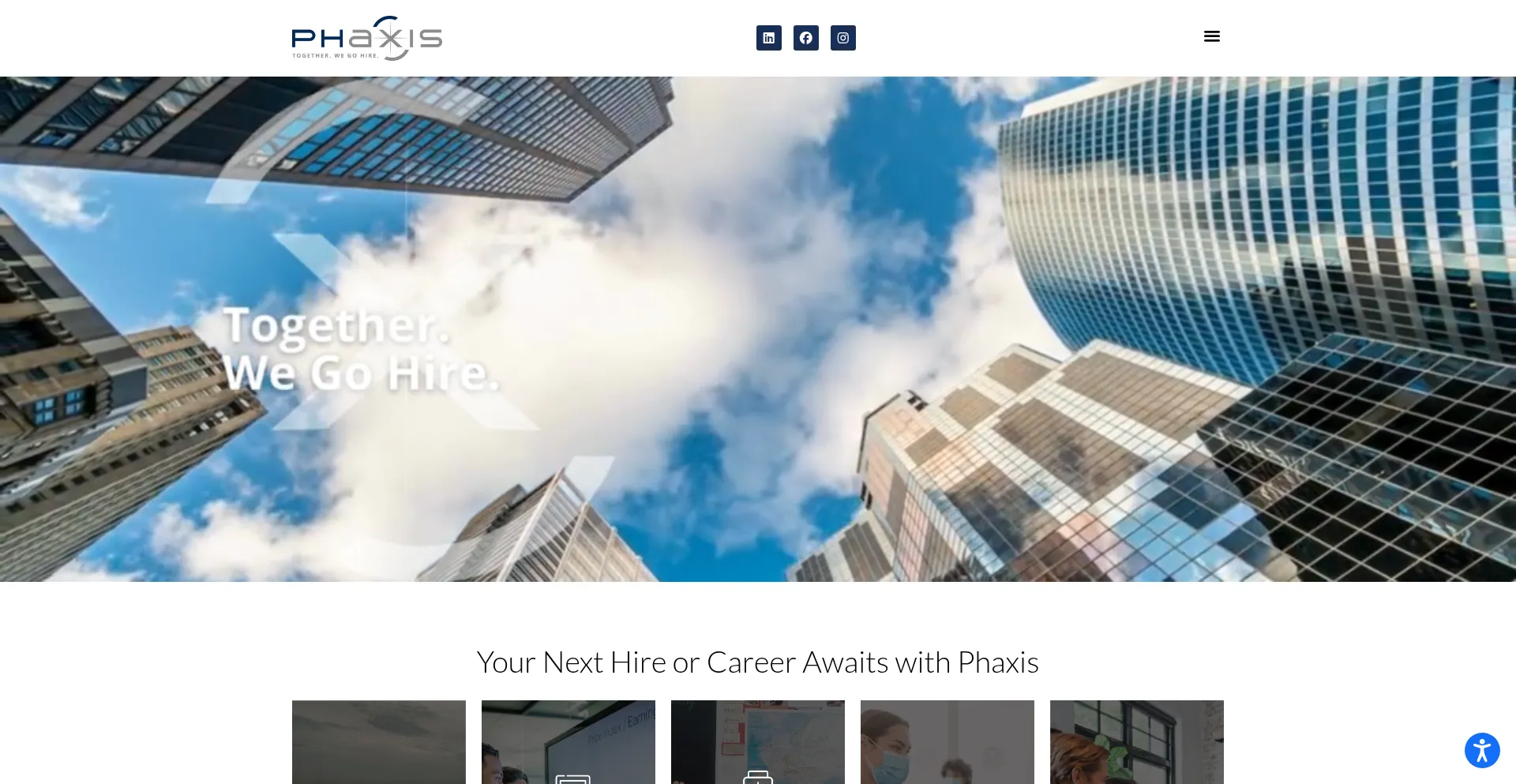Viewport: 1516px width, 784px height.
Task: Click 'Your Next Hire or Career Awaits' heading
Action: [758, 662]
